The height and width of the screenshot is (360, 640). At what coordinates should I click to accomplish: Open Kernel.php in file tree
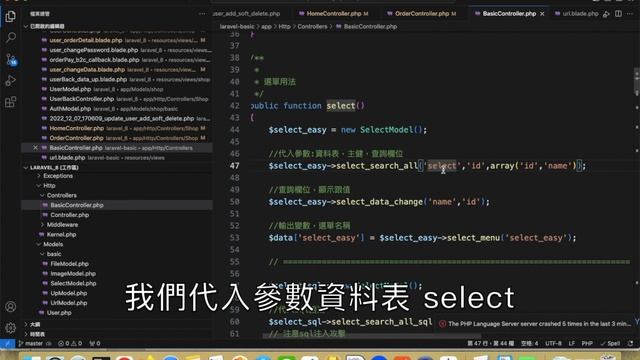pos(61,235)
